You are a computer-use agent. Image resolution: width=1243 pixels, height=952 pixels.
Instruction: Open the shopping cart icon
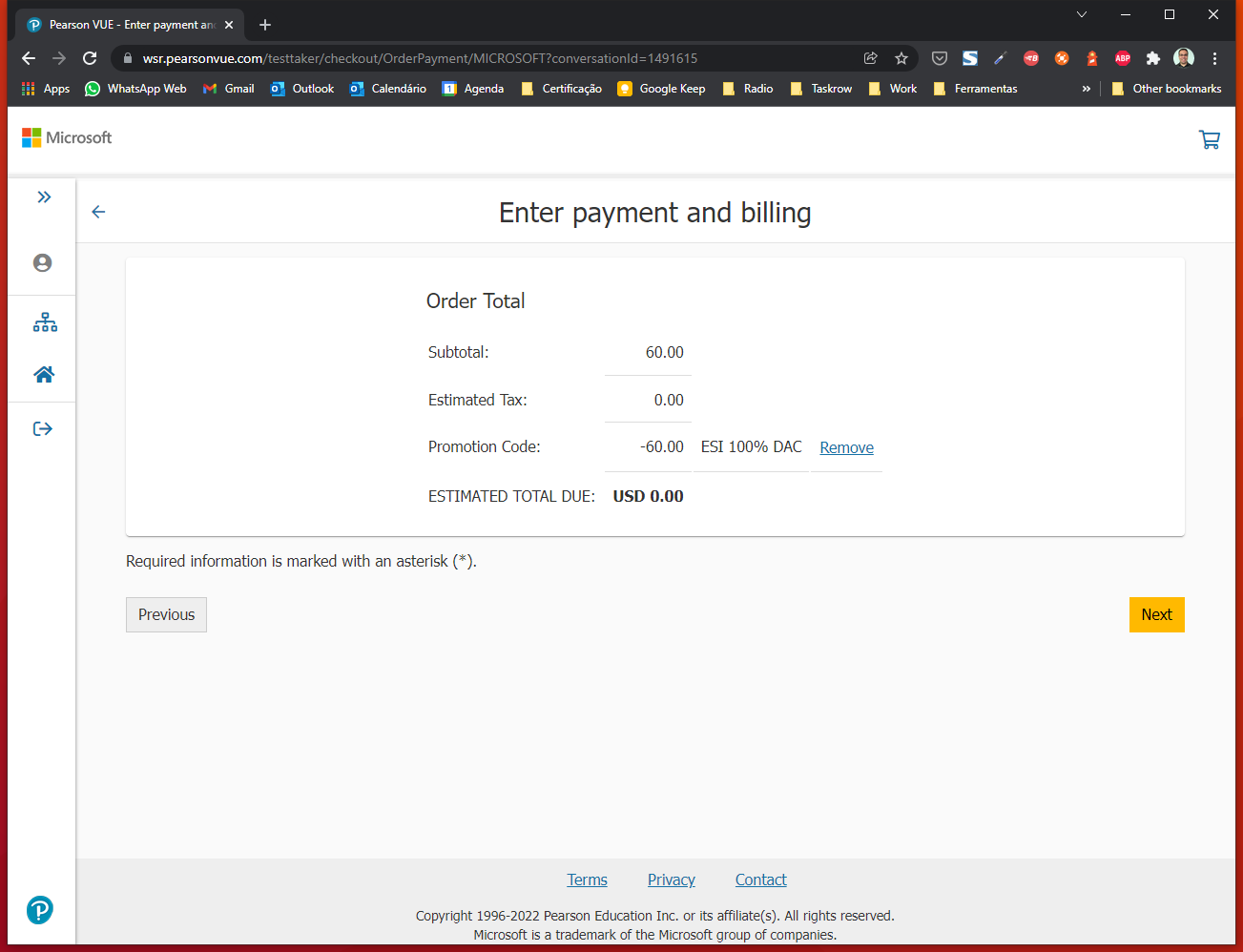click(1210, 139)
